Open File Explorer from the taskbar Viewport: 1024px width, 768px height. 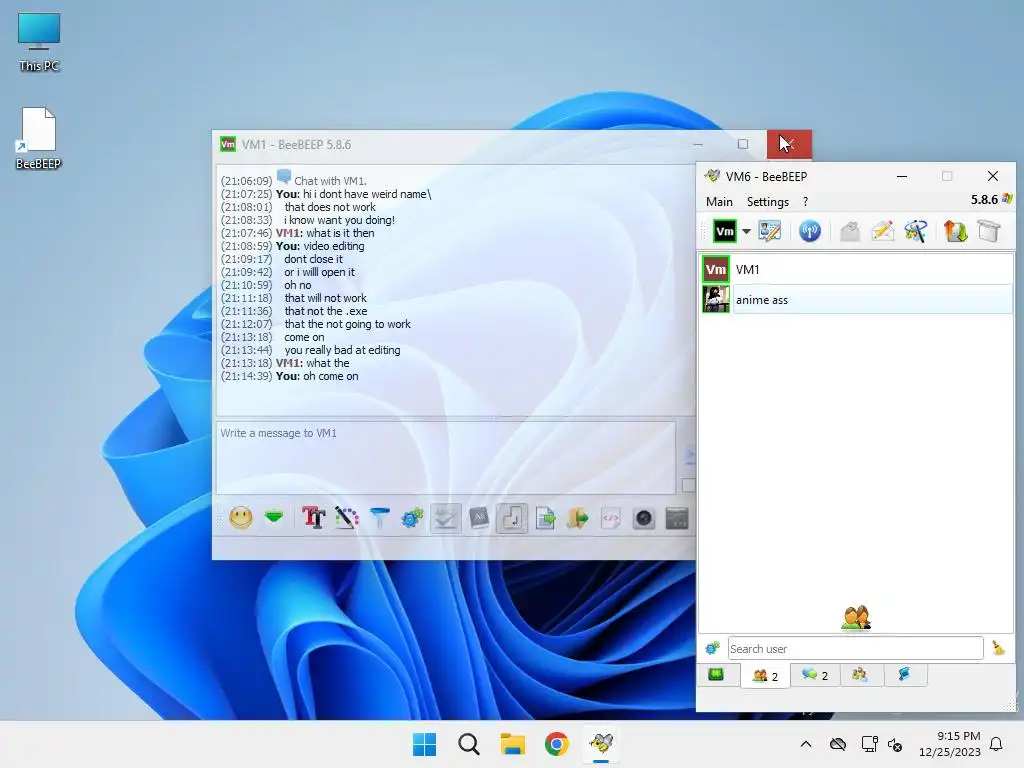coord(513,744)
